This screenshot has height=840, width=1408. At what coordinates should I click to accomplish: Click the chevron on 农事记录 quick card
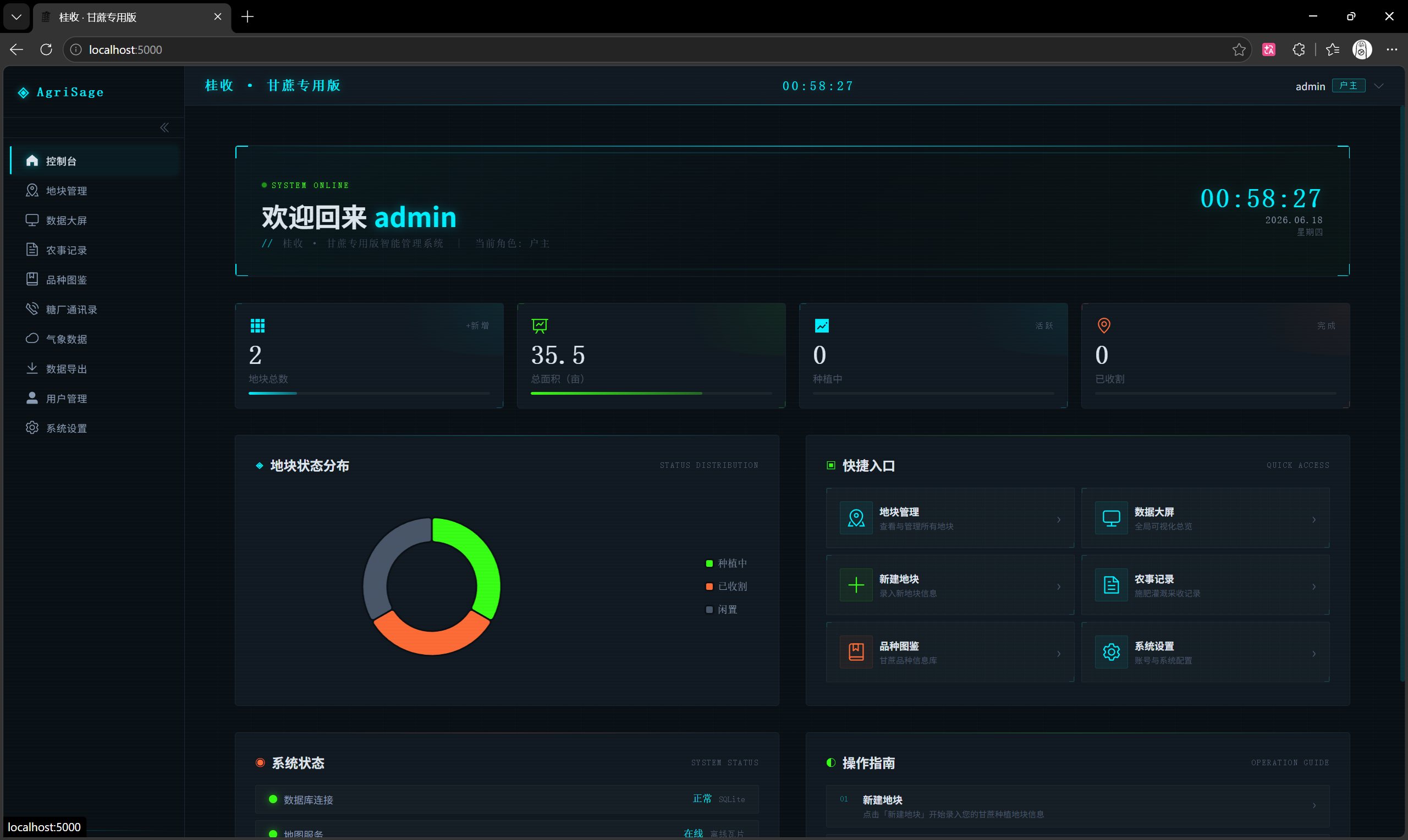pos(1314,587)
